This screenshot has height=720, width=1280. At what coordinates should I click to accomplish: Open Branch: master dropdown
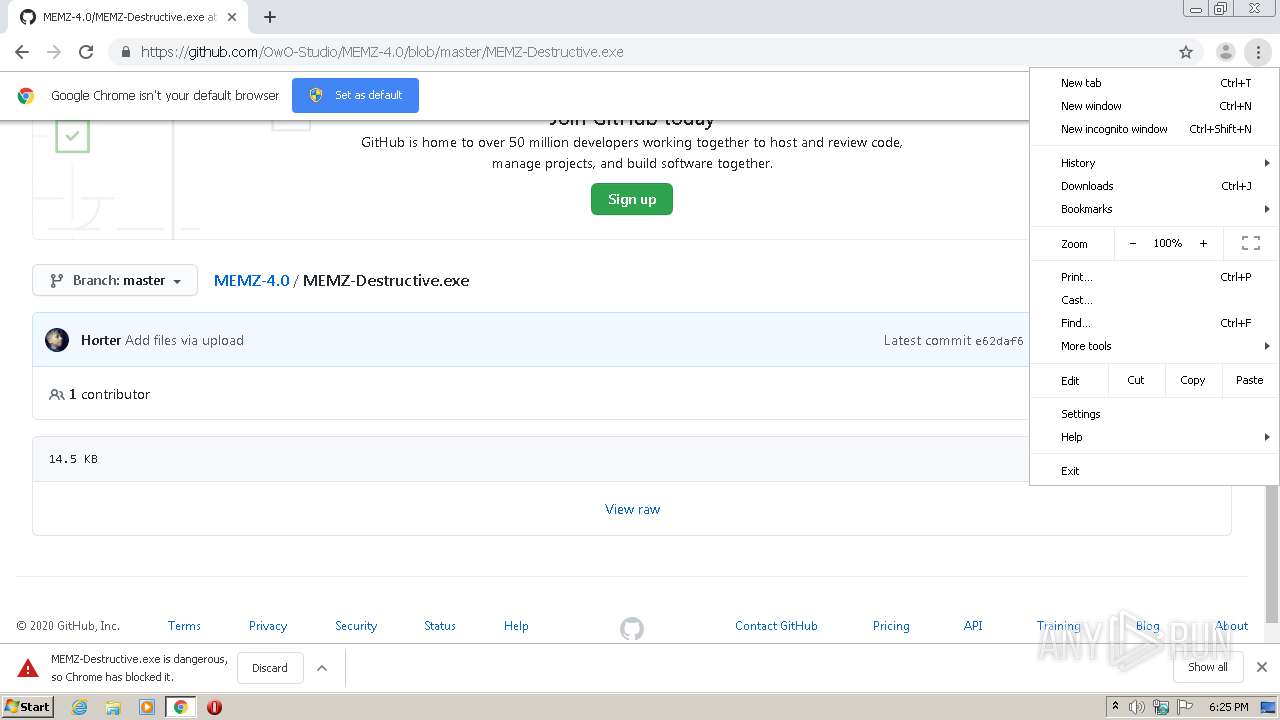(x=115, y=280)
